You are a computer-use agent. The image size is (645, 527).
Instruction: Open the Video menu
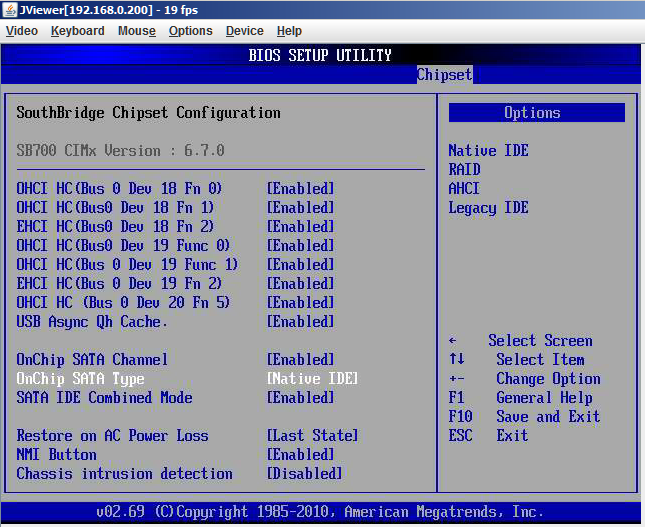(x=22, y=31)
